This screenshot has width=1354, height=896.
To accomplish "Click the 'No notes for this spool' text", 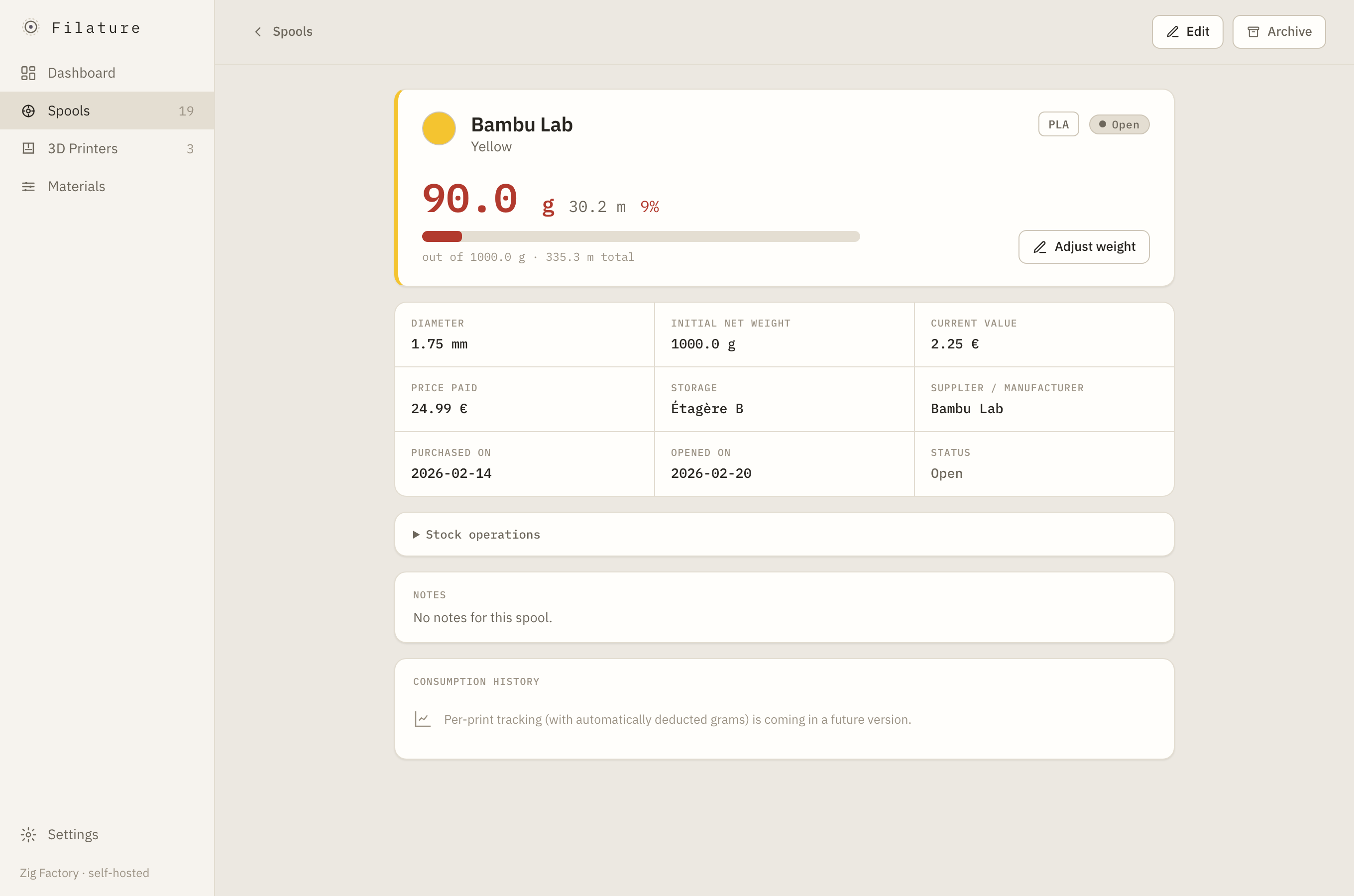I will tap(483, 618).
